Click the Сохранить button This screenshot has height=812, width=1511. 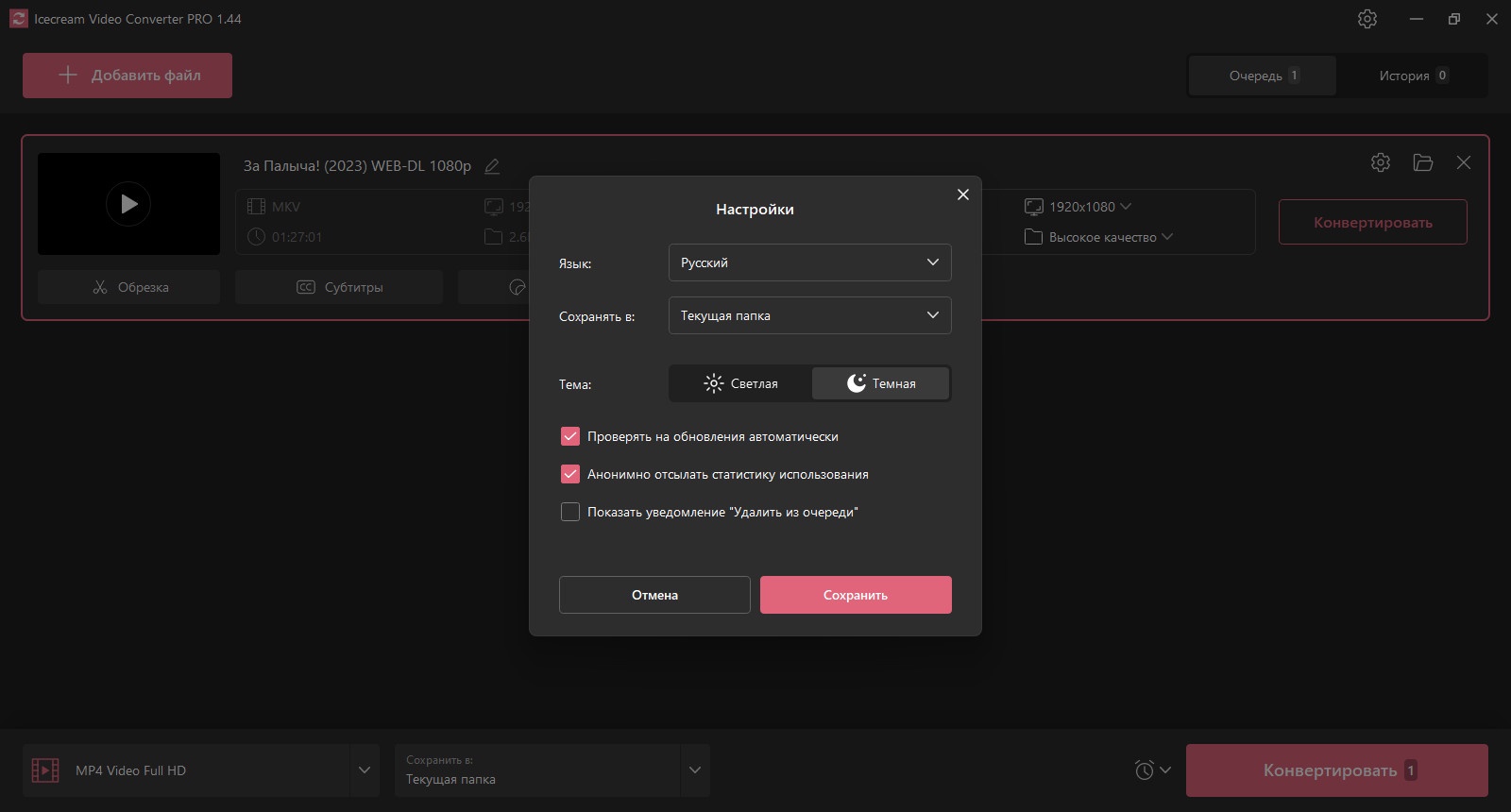tap(856, 595)
